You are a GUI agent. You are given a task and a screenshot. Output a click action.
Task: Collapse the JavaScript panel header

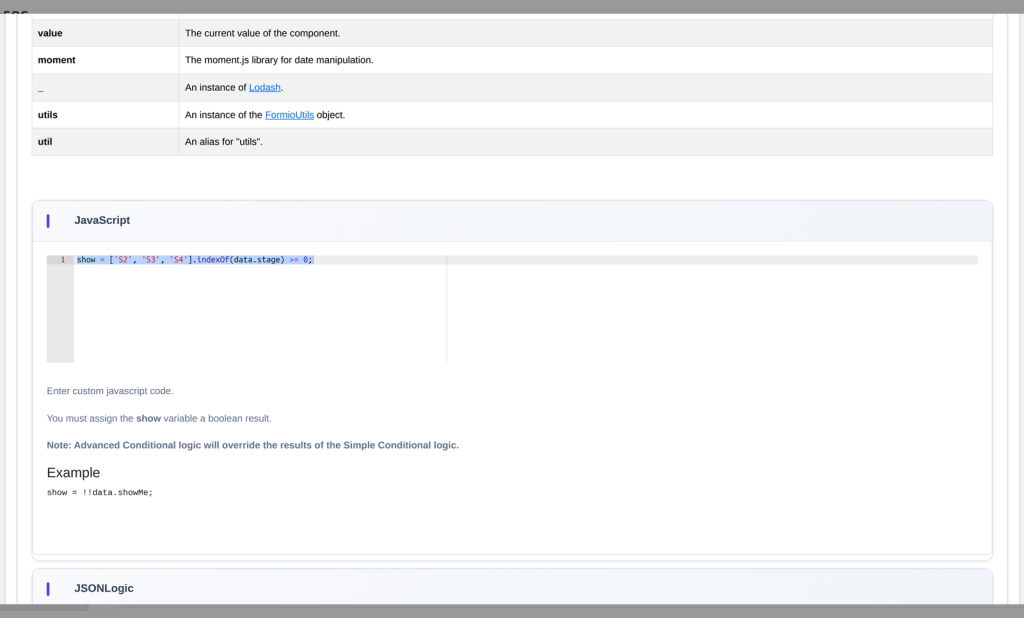(512, 221)
